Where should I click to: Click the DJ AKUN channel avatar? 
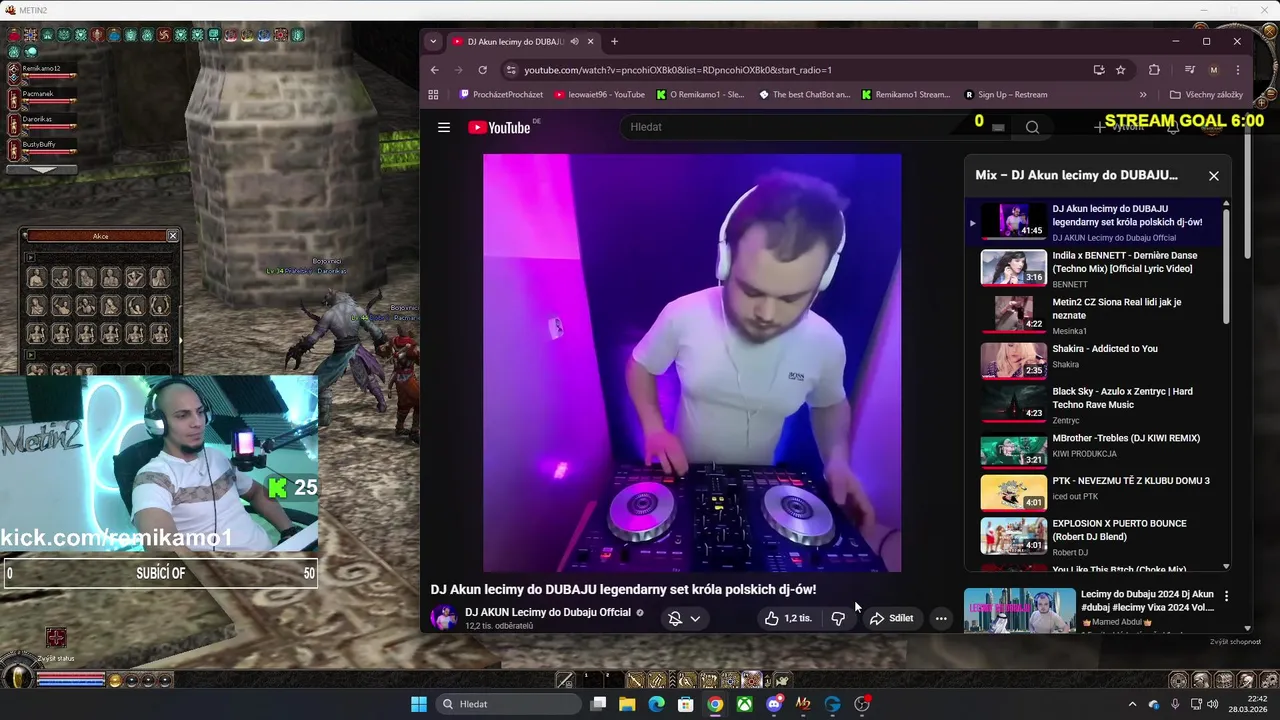[x=443, y=618]
